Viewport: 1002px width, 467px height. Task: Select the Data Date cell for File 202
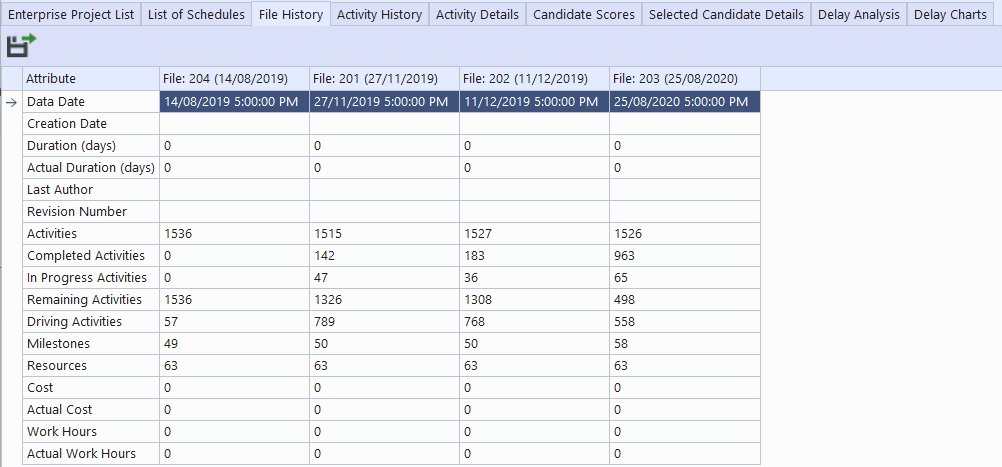pos(534,101)
